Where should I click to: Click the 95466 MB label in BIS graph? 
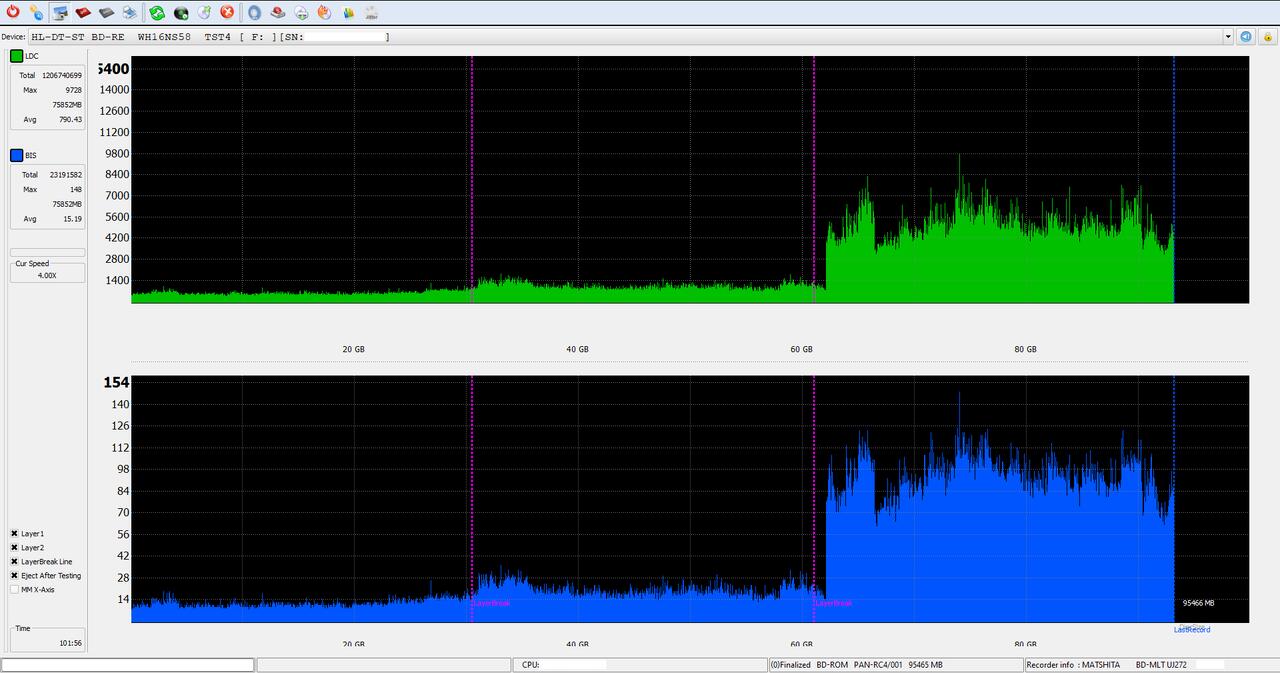(1198, 603)
